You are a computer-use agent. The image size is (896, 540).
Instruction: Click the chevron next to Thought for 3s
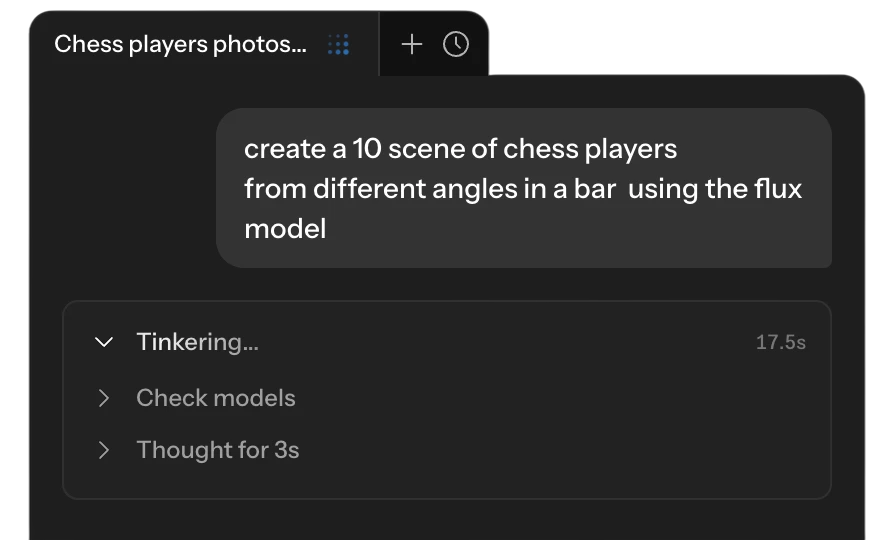(x=103, y=450)
